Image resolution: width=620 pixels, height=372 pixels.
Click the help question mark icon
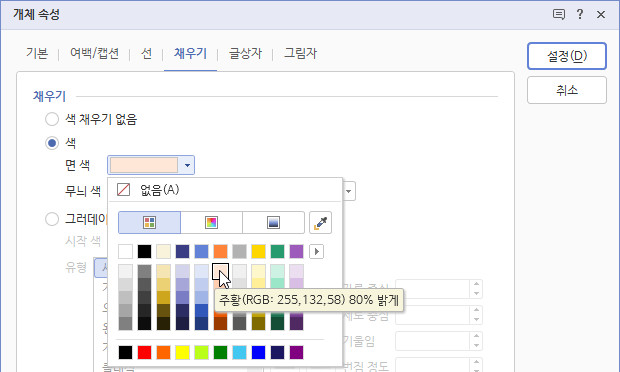coord(580,15)
